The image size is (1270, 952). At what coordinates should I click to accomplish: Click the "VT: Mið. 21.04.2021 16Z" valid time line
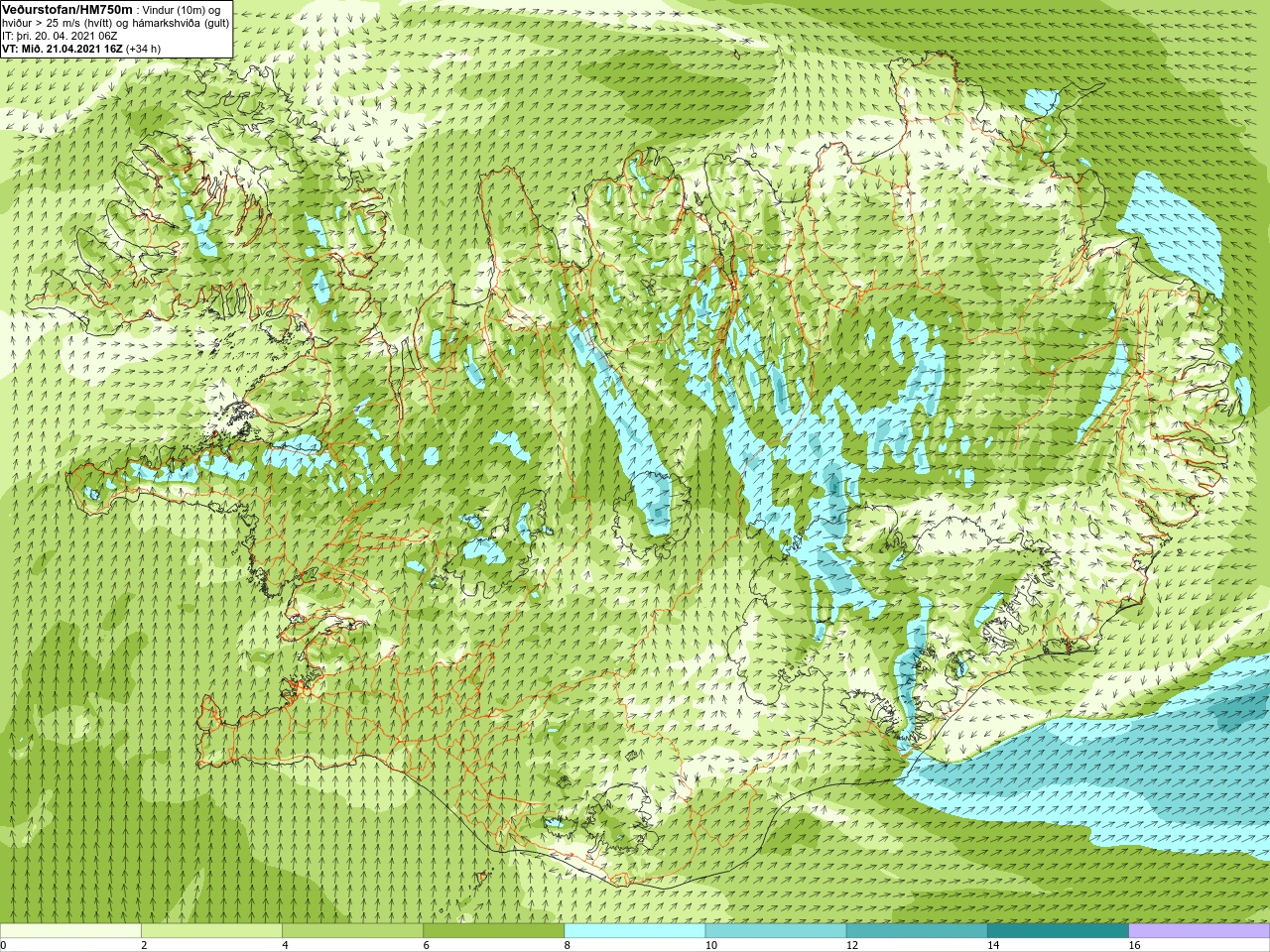coord(62,48)
